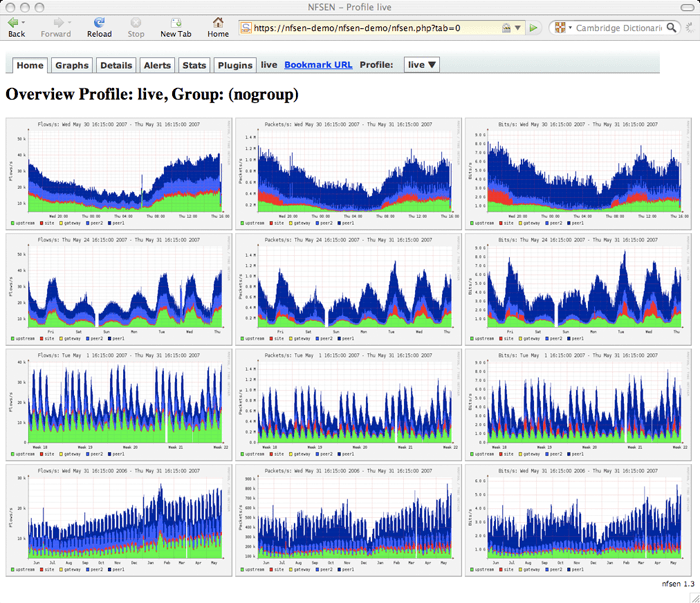The image size is (700, 603).
Task: Click the lock icon in the address bar
Action: 506,28
